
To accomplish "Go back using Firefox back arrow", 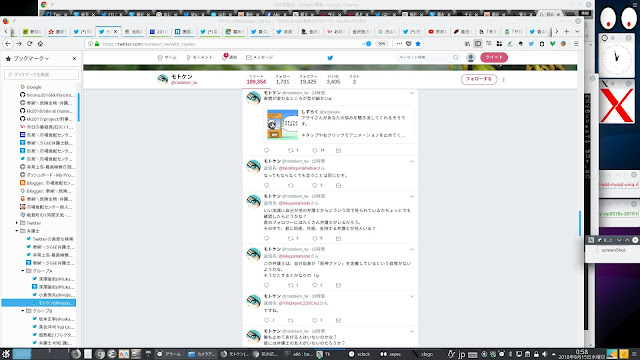I will [8, 44].
